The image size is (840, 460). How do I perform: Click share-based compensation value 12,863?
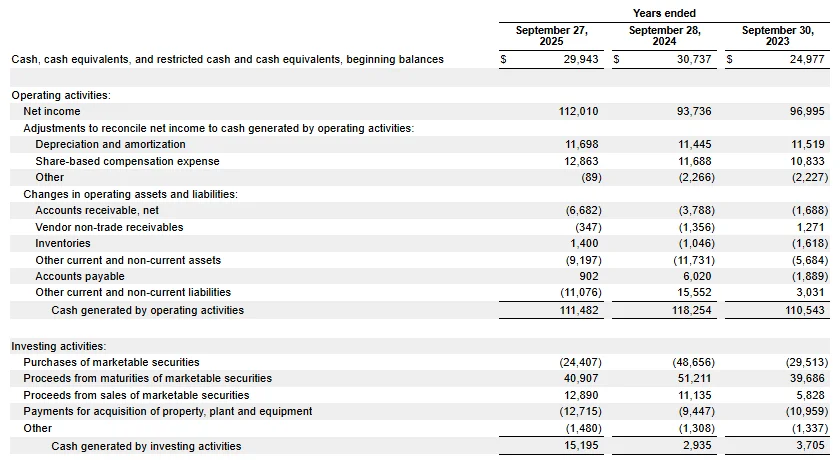pyautogui.click(x=581, y=161)
